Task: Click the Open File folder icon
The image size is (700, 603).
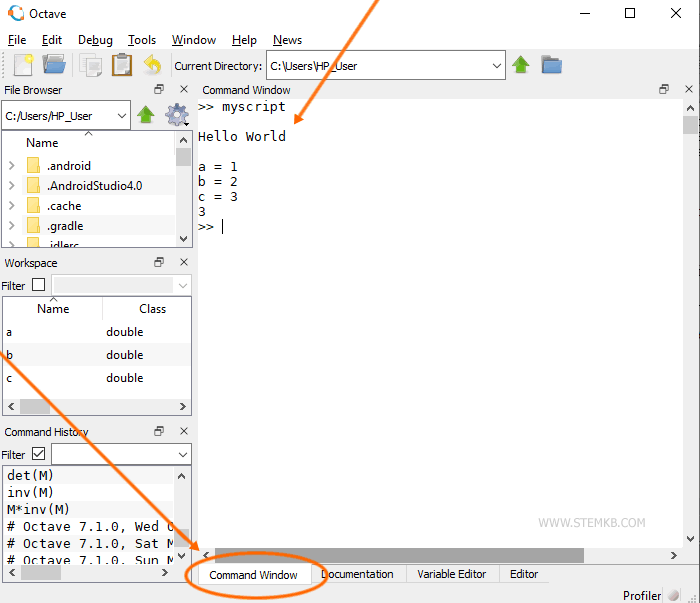Action: tap(54, 66)
